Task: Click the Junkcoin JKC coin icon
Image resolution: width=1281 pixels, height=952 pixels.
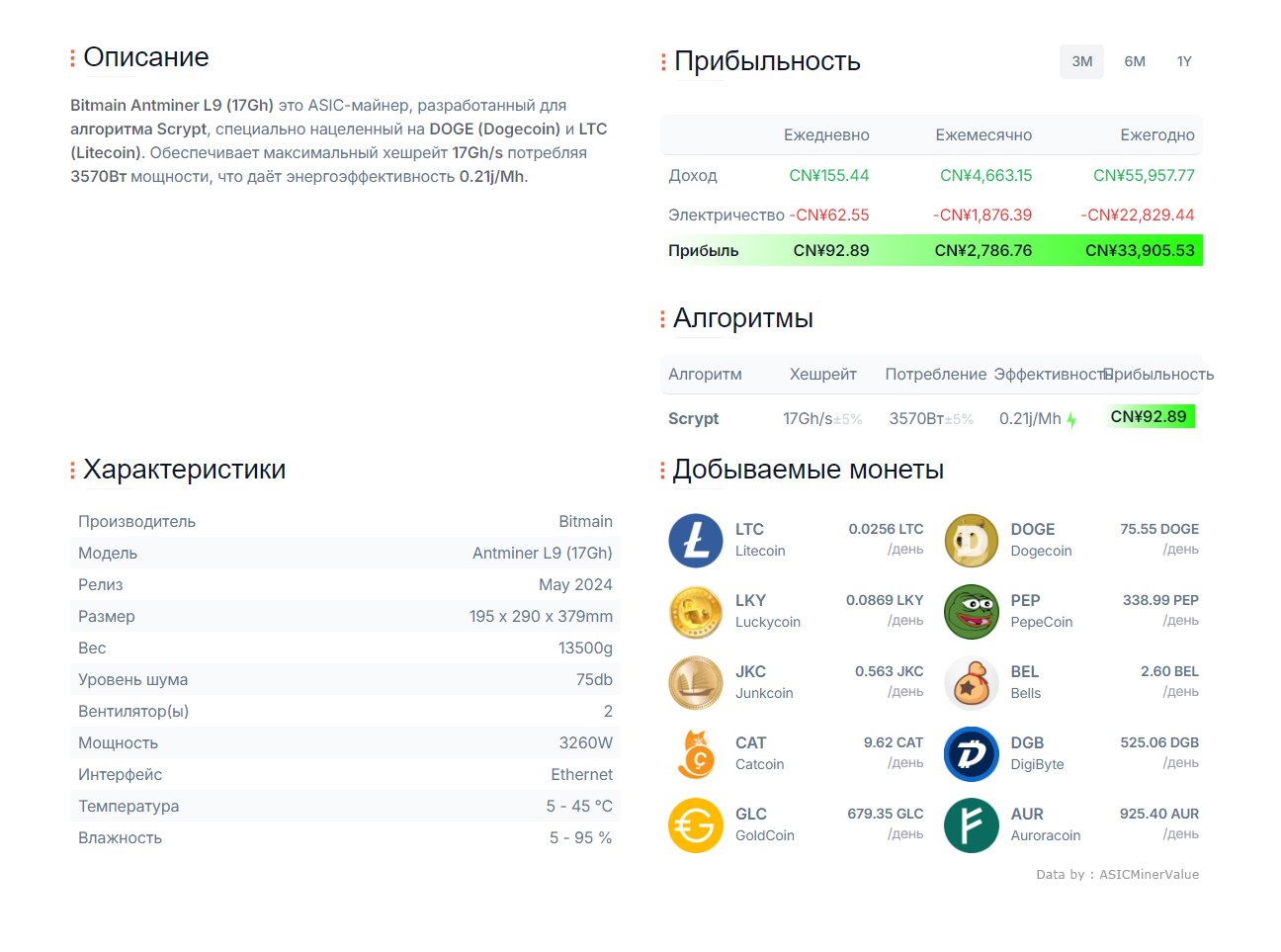Action: tap(696, 683)
